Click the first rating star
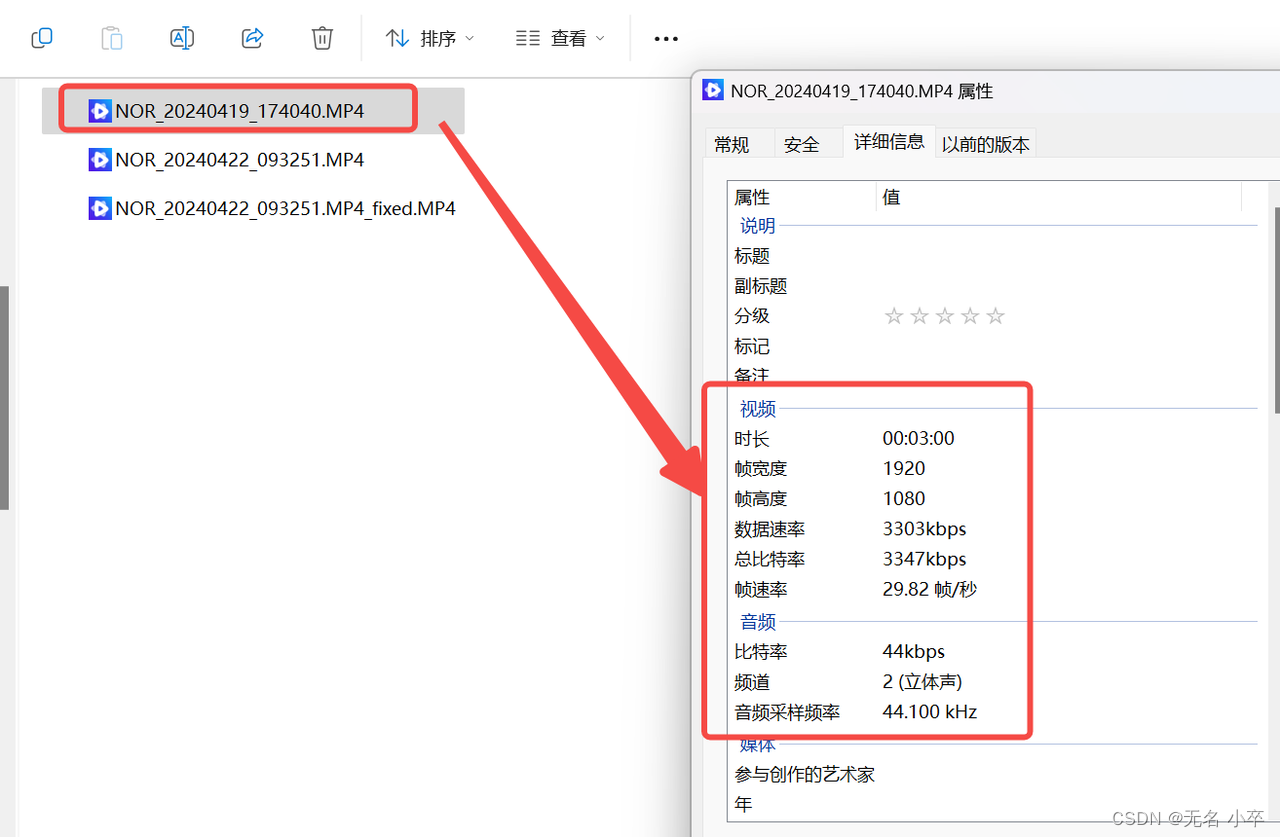This screenshot has height=837, width=1280. pos(893,315)
